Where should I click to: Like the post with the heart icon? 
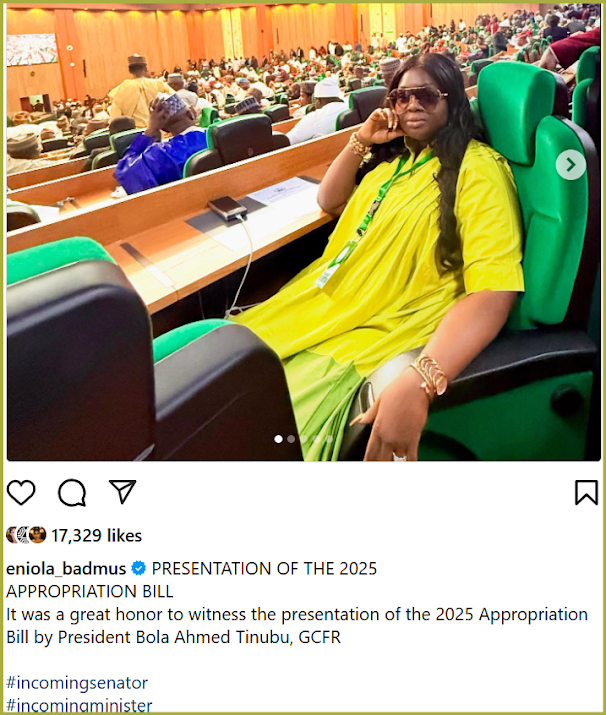(21, 492)
